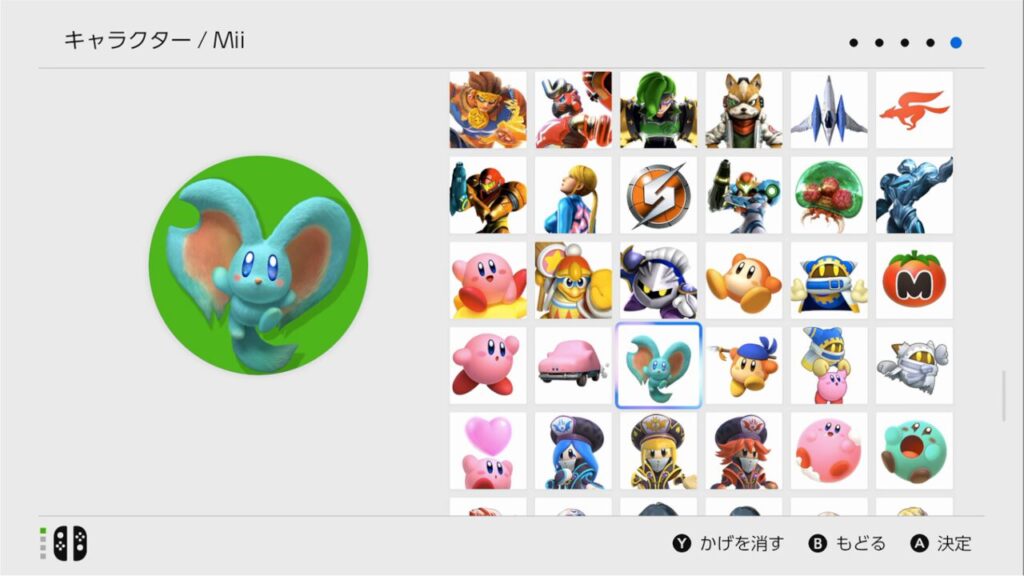Screen dimensions: 1024x576
Task: Select the King Dedede icon
Action: [573, 280]
